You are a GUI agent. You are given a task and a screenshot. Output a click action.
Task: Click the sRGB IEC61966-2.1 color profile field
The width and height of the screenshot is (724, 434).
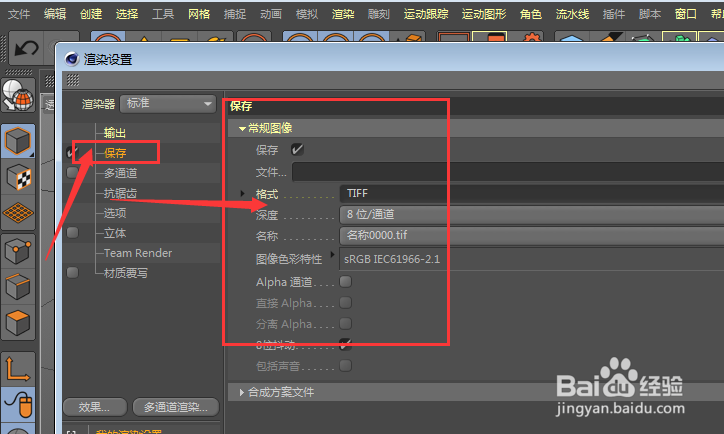(531, 259)
